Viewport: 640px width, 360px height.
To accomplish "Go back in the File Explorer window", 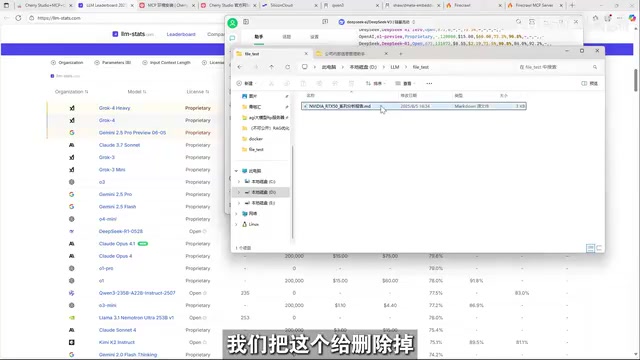I will [240, 67].
